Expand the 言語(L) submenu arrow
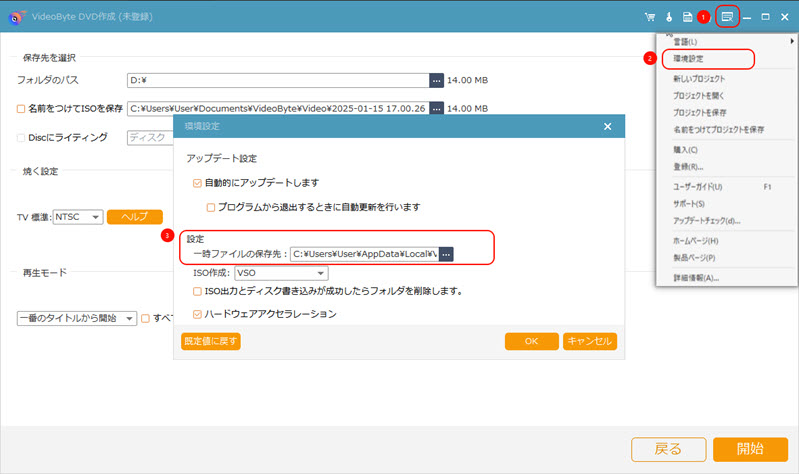 click(x=792, y=41)
